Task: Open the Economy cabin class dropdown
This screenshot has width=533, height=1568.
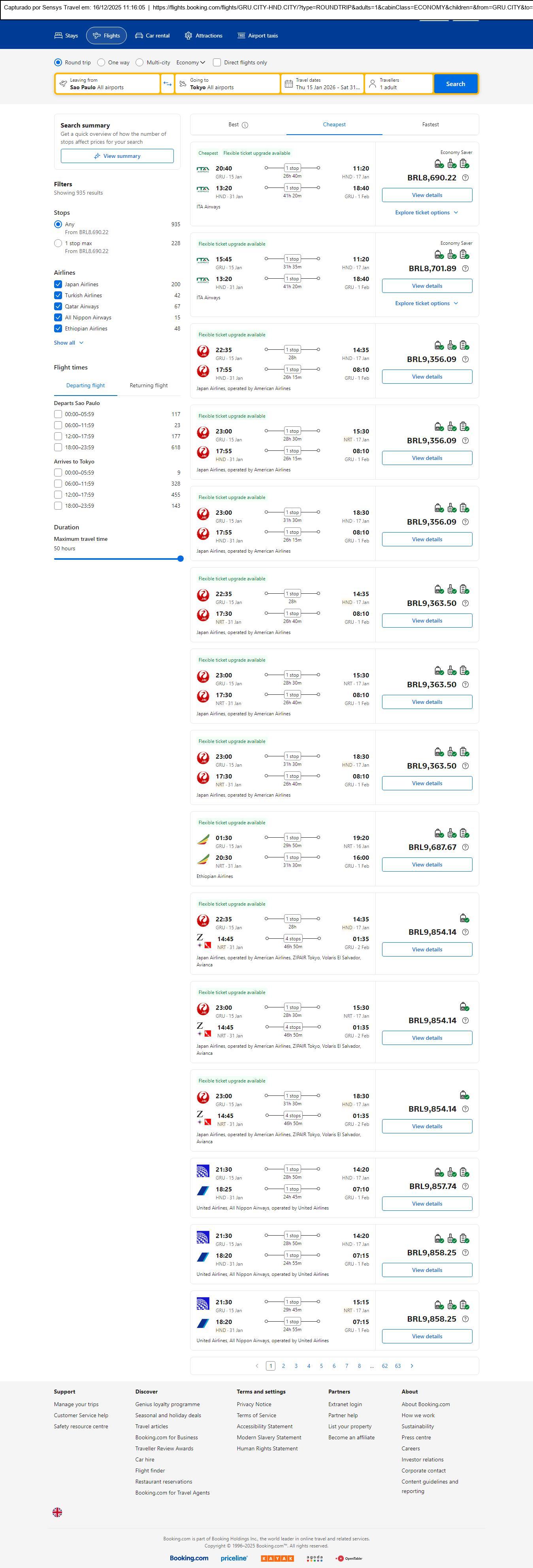Action: (x=191, y=62)
